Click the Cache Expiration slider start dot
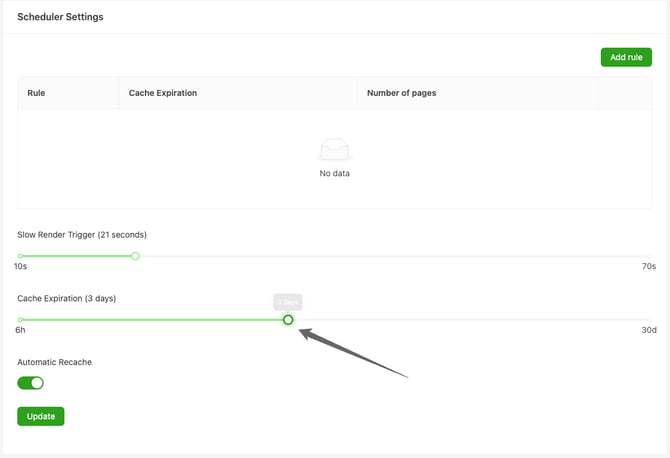This screenshot has width=670, height=458. 20,320
